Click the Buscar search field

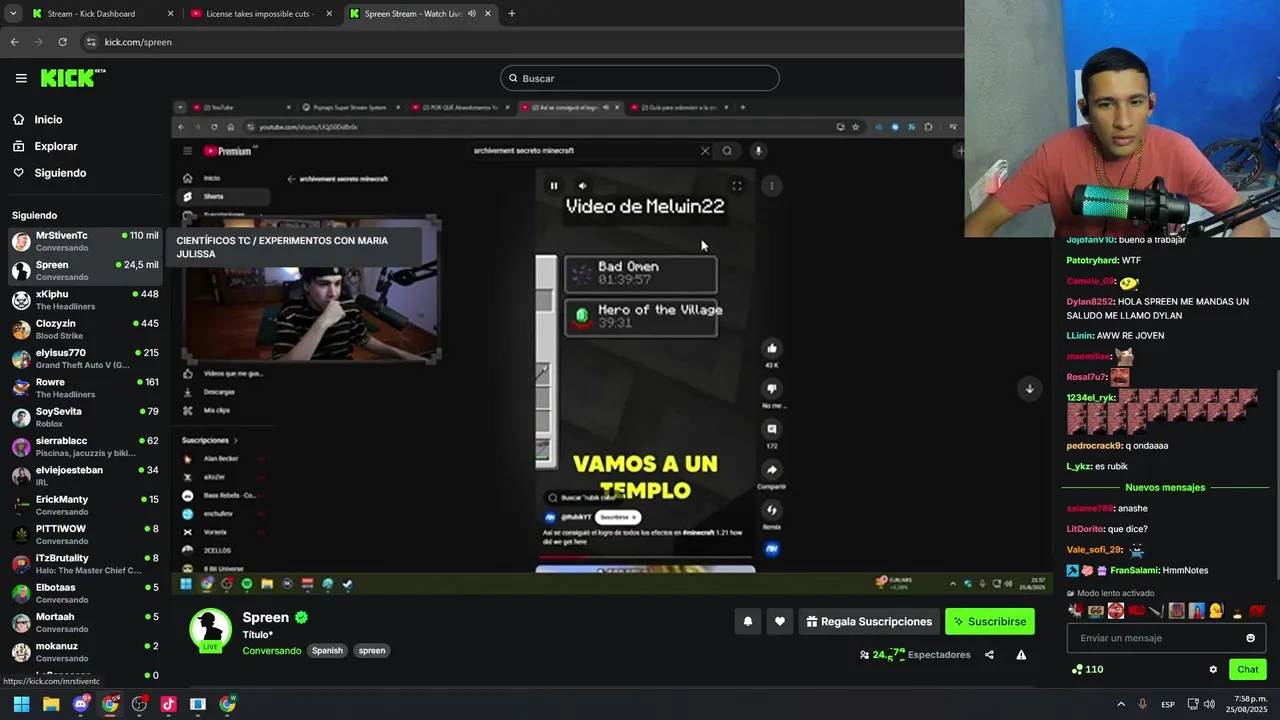tap(640, 78)
